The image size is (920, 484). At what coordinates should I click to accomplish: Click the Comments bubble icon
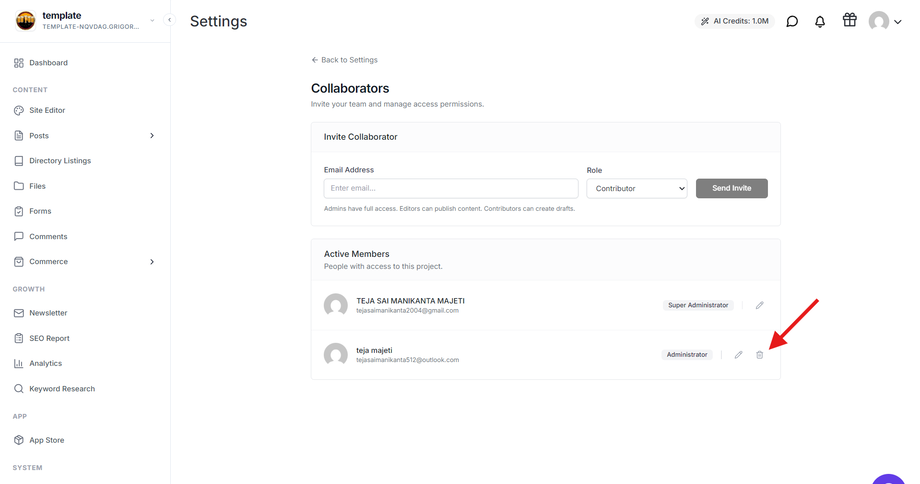tap(19, 236)
